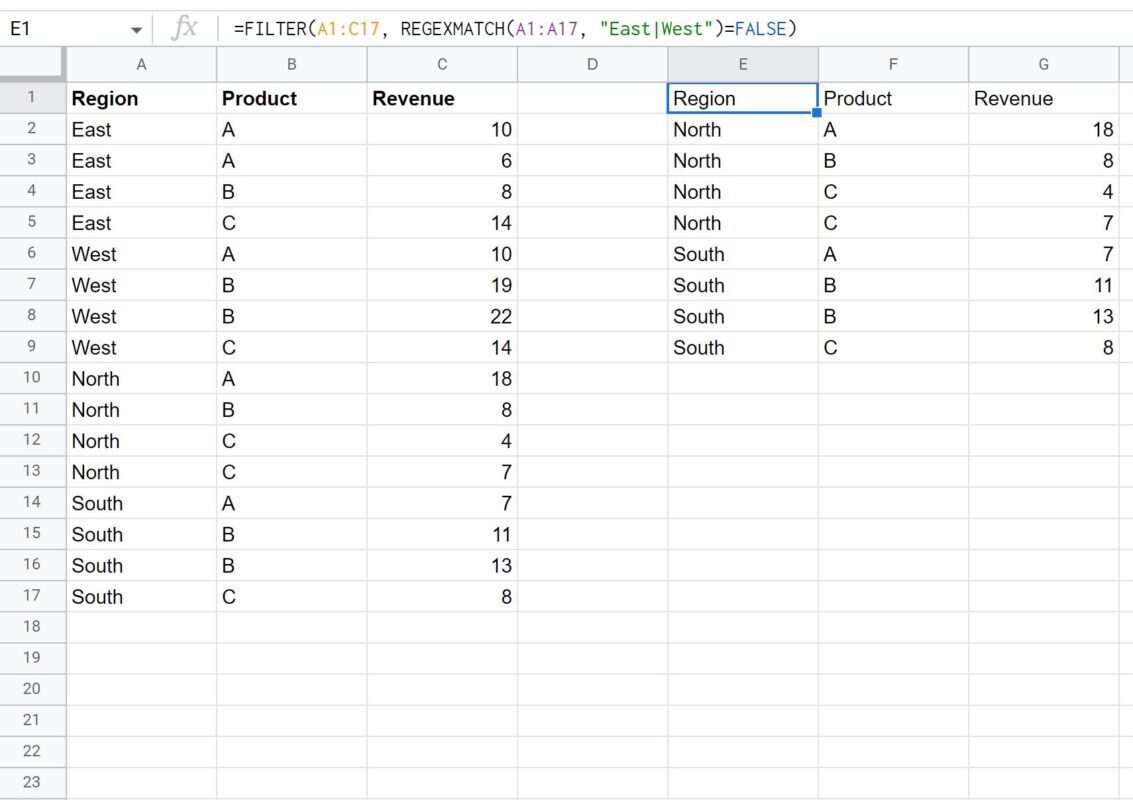Screen dimensions: 1133x800
Task: Select column F header
Action: coord(893,64)
